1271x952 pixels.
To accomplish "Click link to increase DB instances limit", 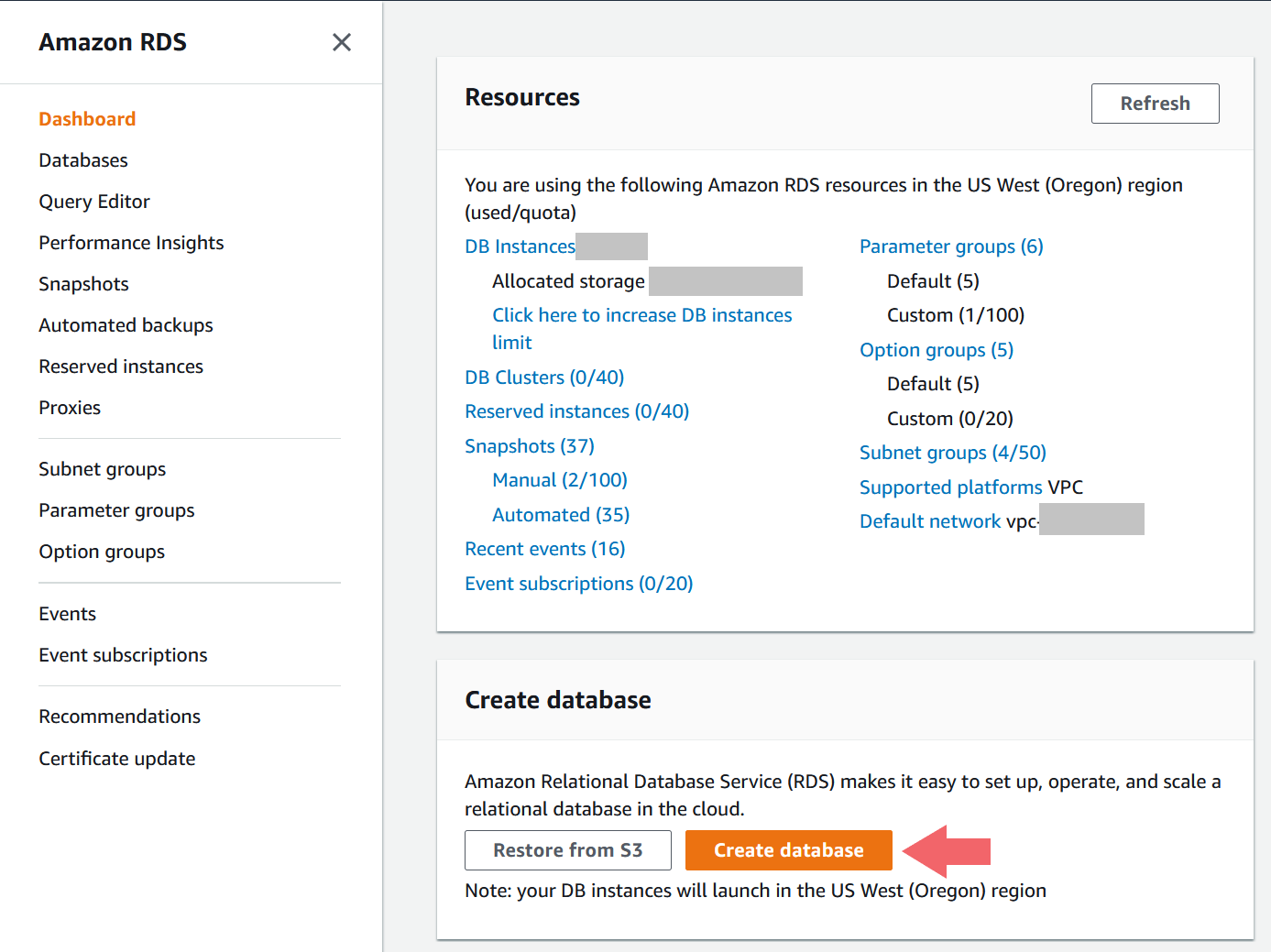I will coord(641,328).
